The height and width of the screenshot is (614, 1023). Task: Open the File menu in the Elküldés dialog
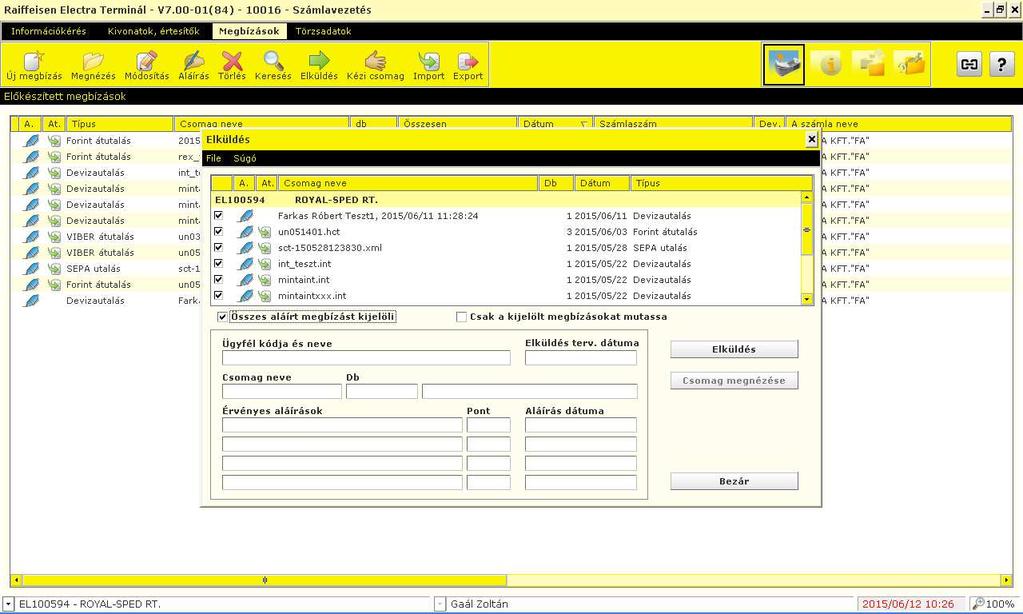coord(213,159)
